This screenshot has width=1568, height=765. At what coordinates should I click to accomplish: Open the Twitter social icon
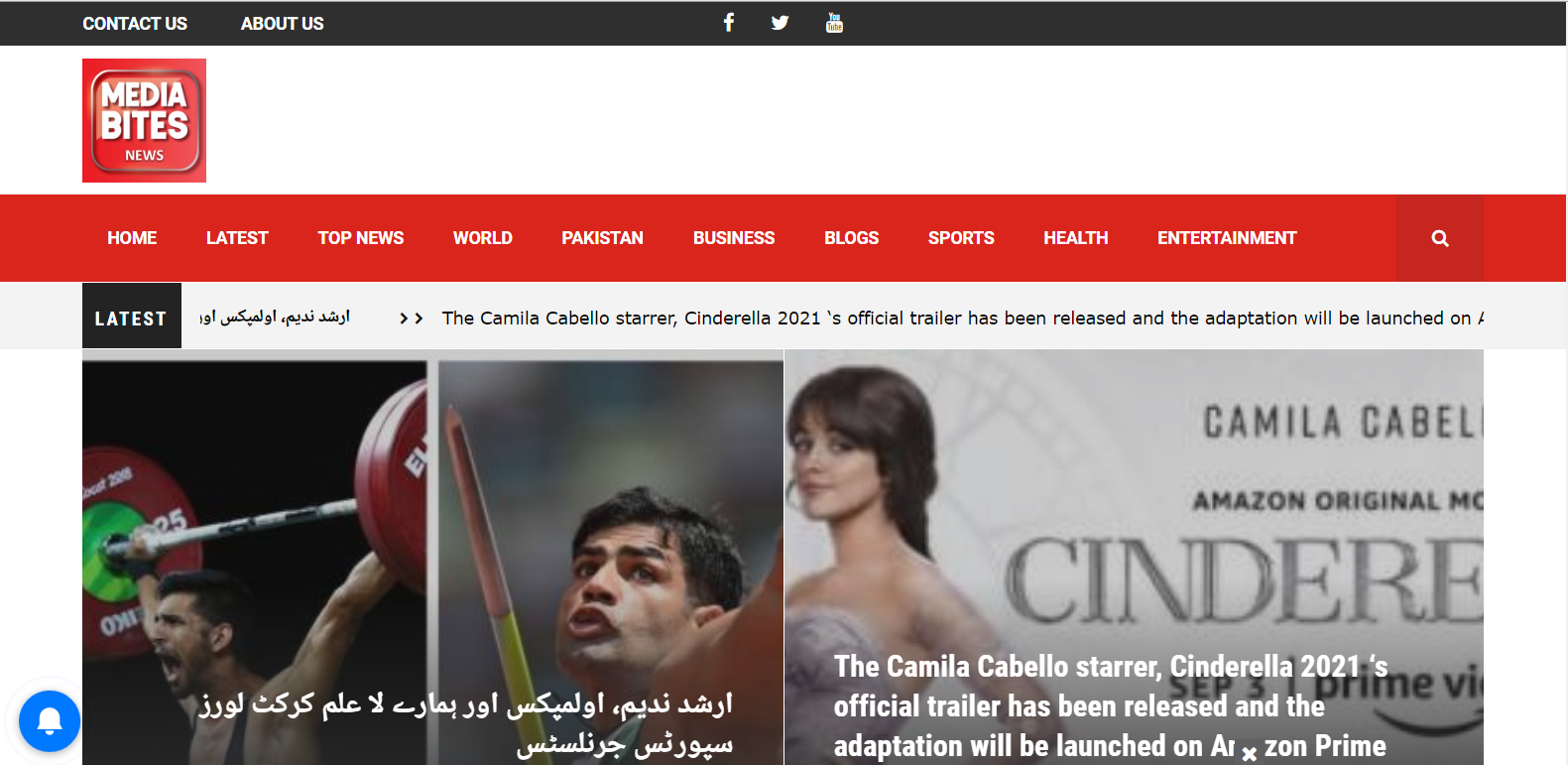tap(781, 22)
